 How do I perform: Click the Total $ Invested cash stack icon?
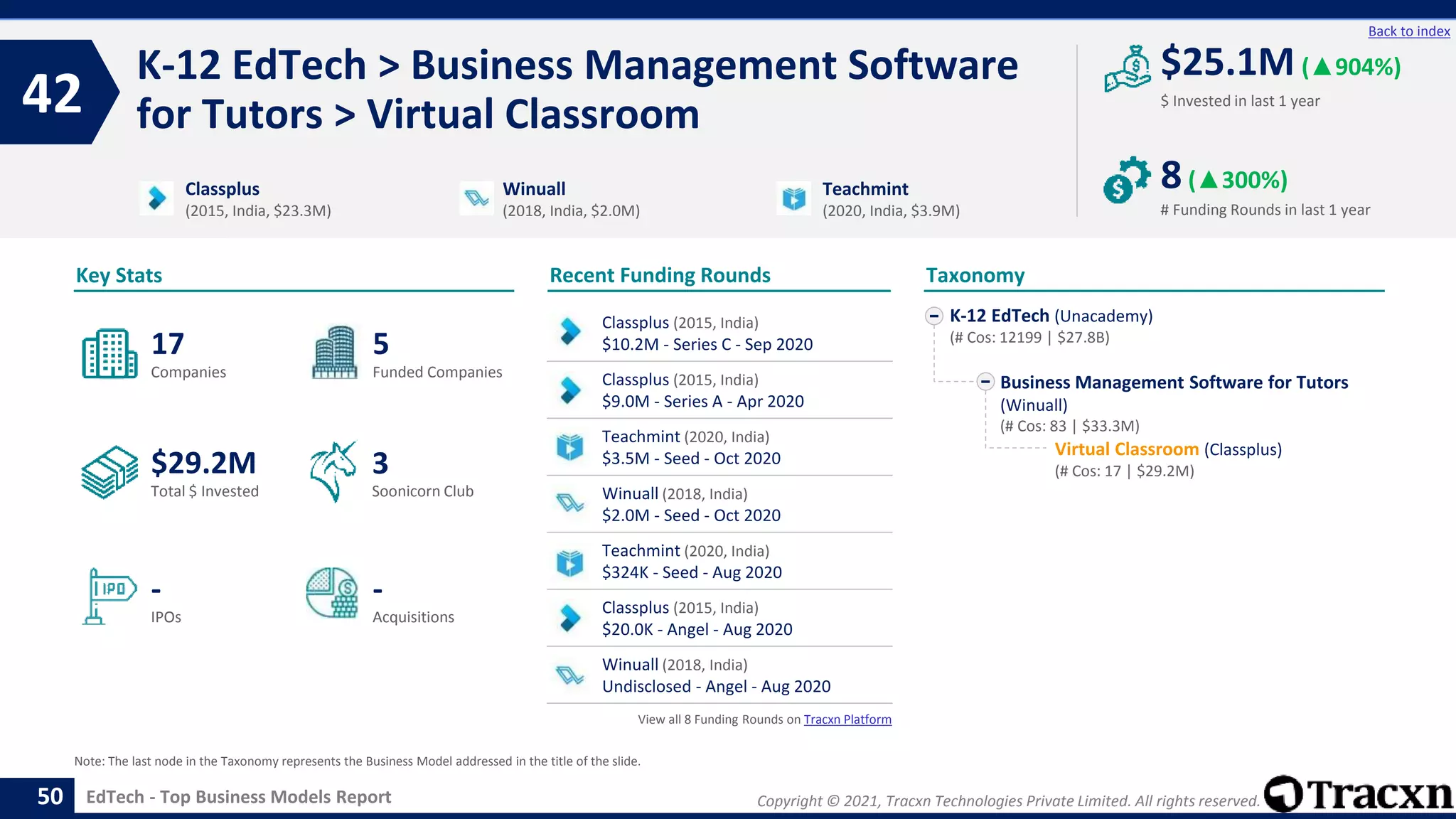click(109, 472)
